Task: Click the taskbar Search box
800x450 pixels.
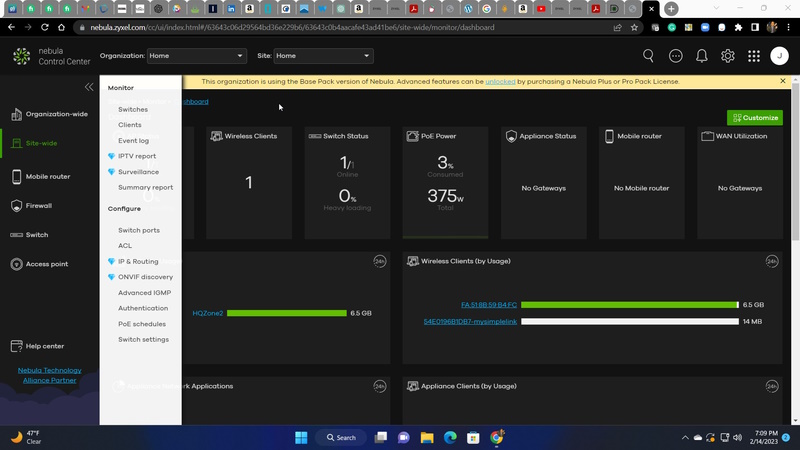Action: 341,438
